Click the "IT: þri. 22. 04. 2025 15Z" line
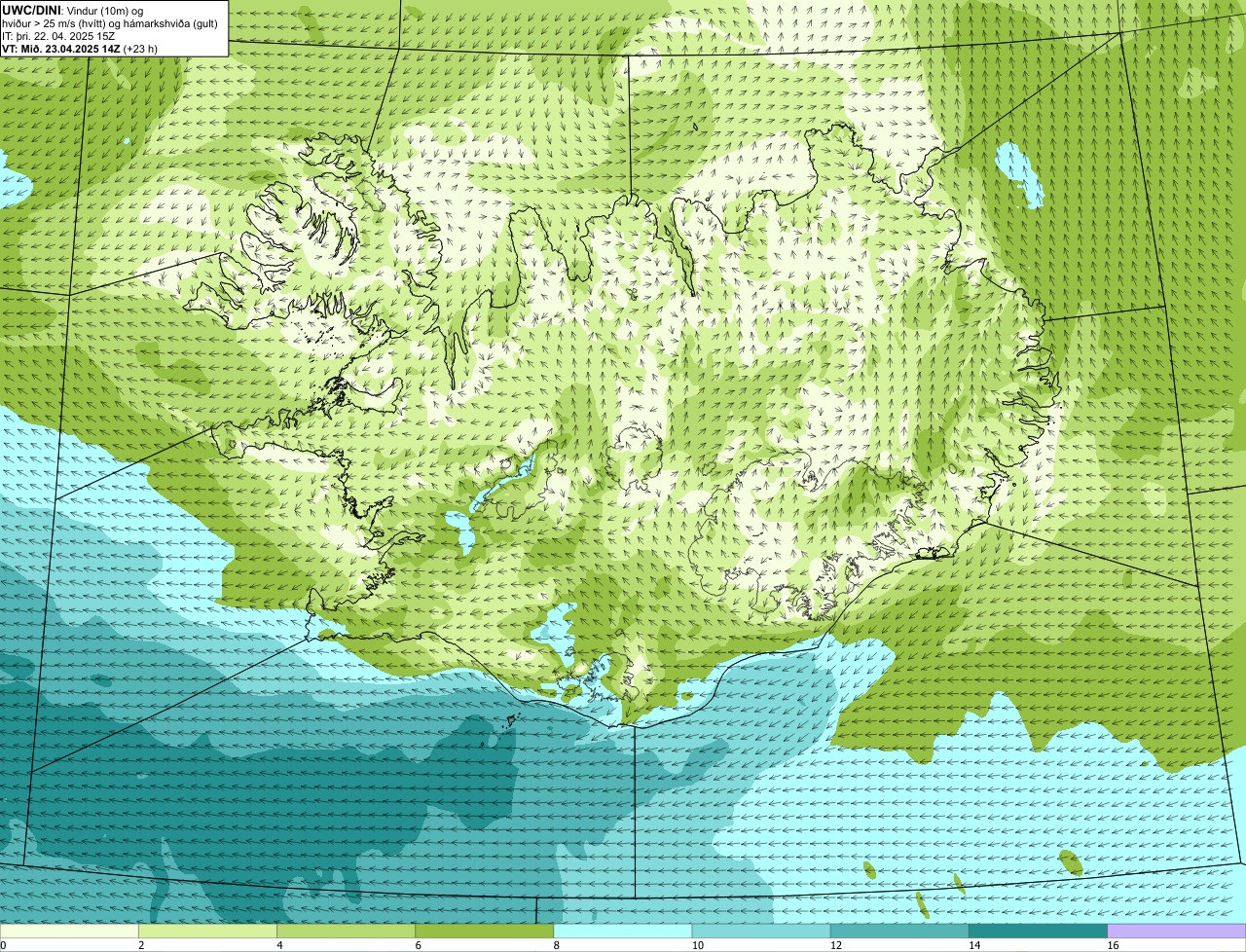Image resolution: width=1246 pixels, height=952 pixels. click(57, 36)
